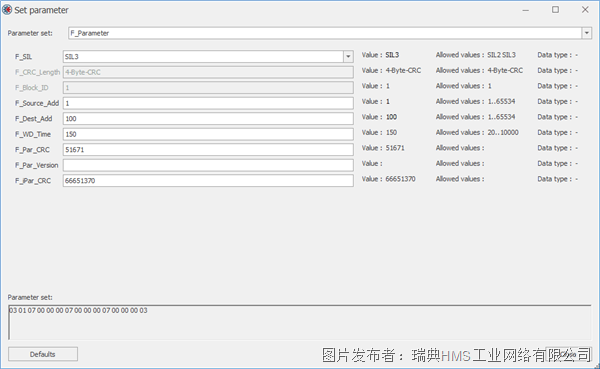This screenshot has height=369, width=600.
Task: Click 'Value : 100' text
Action: [x=379, y=117]
